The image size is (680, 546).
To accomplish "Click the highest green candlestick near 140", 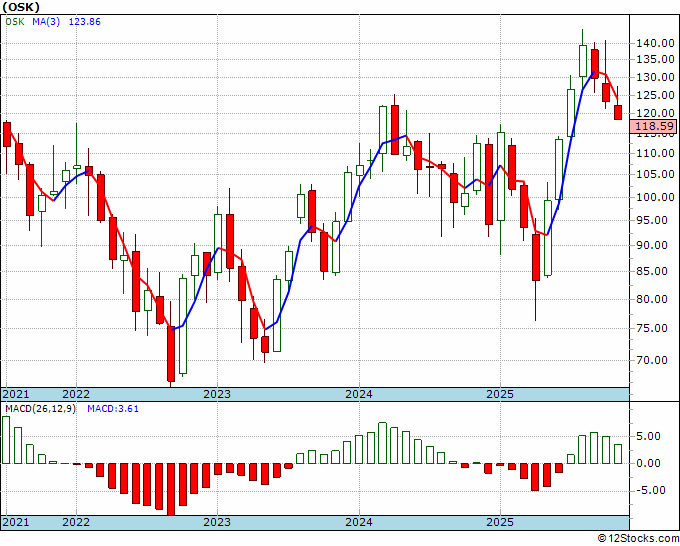I will pyautogui.click(x=583, y=61).
